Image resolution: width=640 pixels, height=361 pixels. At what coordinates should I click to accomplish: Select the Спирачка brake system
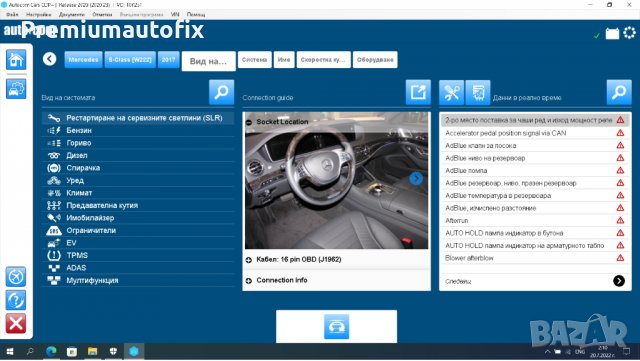click(x=138, y=168)
